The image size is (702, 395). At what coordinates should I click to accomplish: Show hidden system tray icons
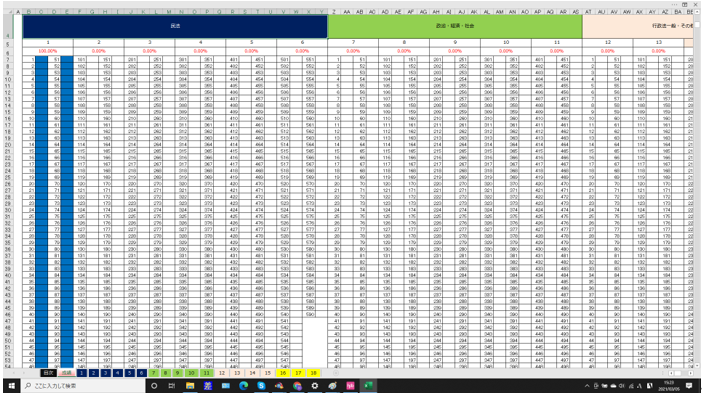point(587,386)
